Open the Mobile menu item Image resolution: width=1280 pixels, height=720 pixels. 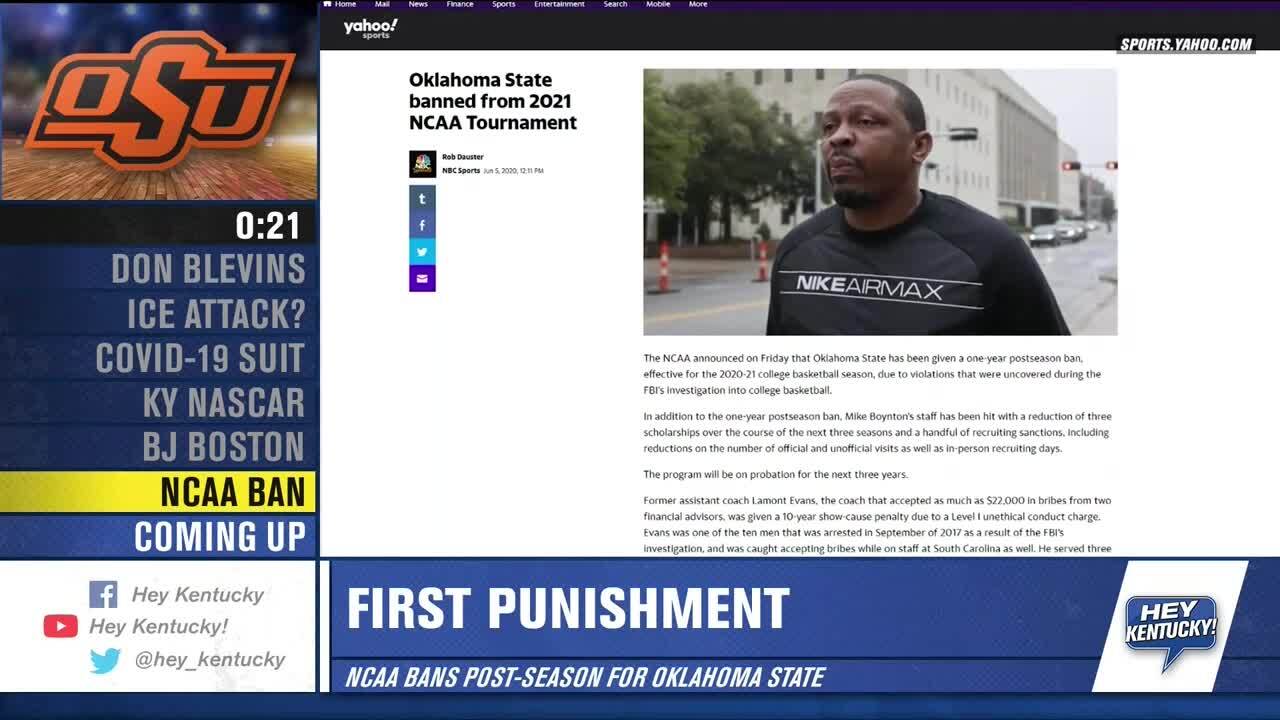pyautogui.click(x=658, y=4)
